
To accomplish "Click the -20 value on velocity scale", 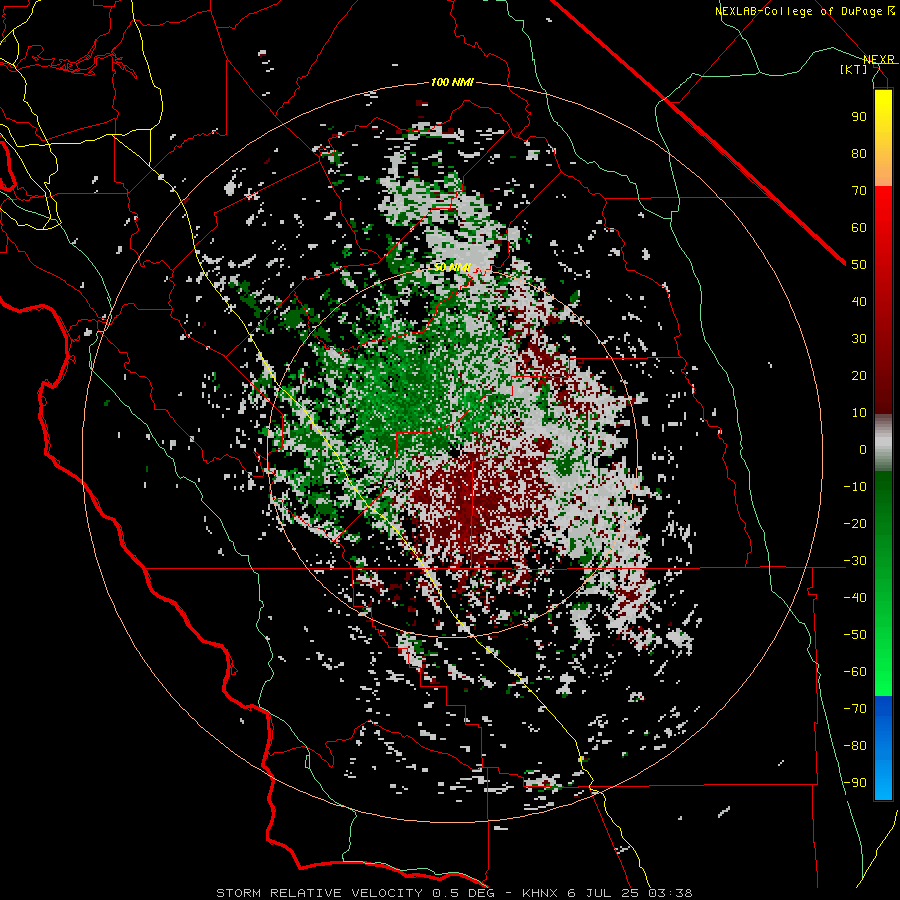I will click(855, 523).
